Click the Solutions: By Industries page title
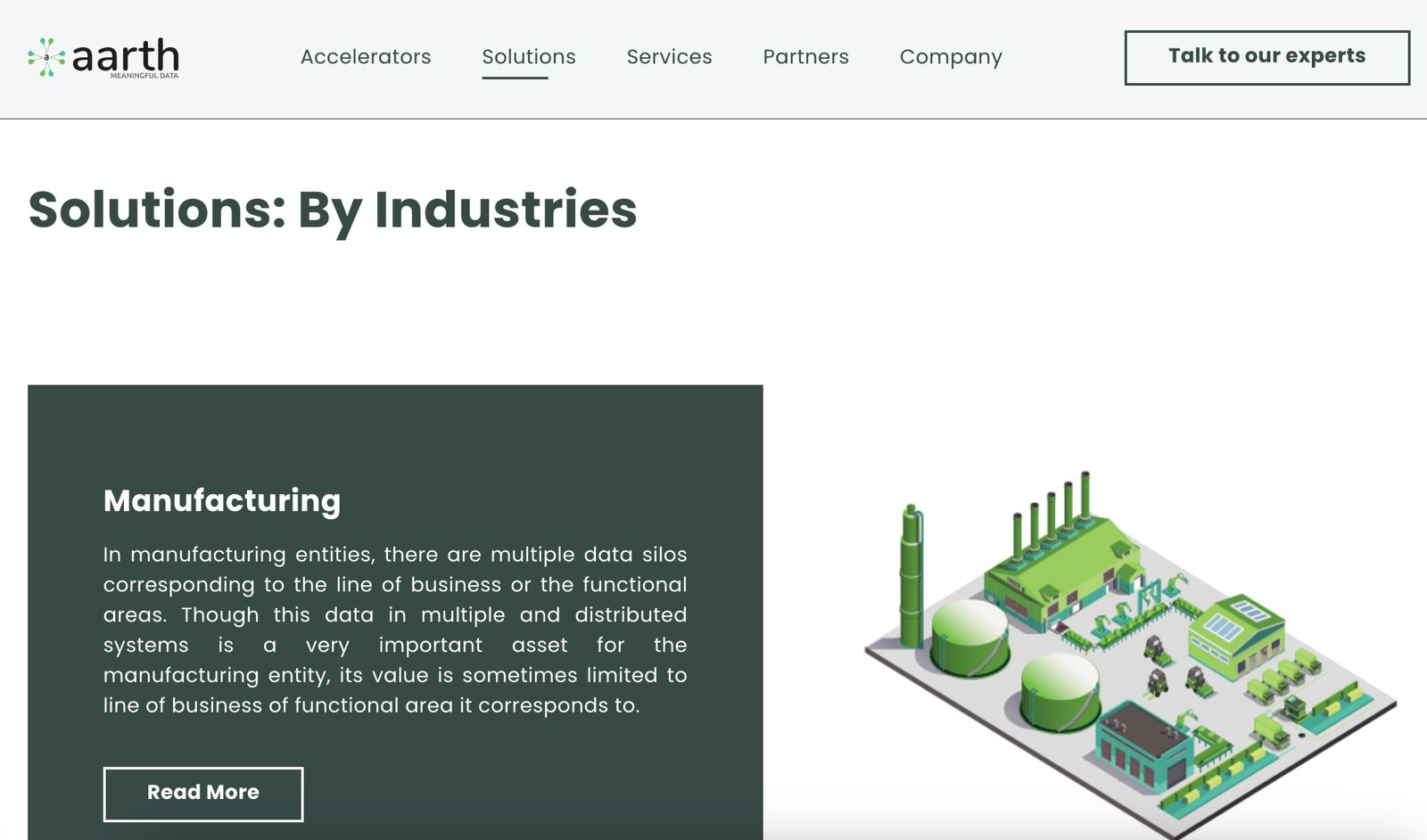The width and height of the screenshot is (1427, 840). pyautogui.click(x=333, y=210)
